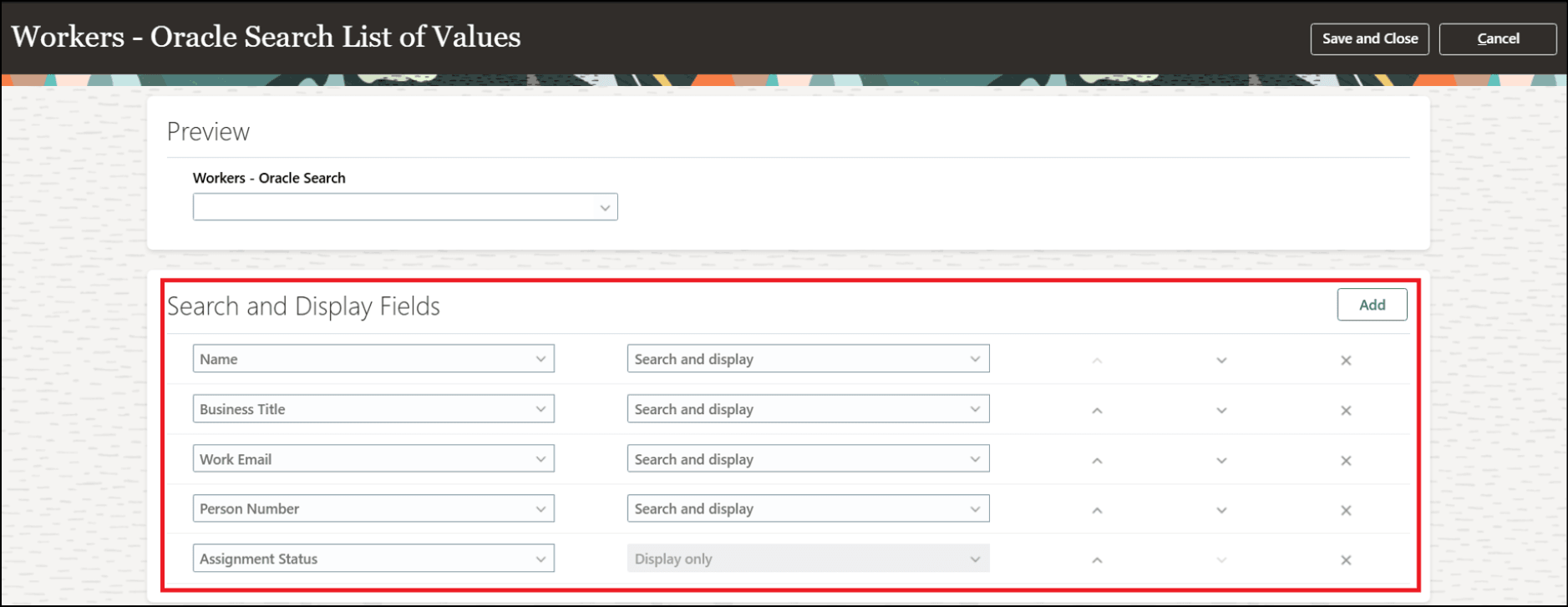Open the Business Title field dropdown

tap(373, 409)
